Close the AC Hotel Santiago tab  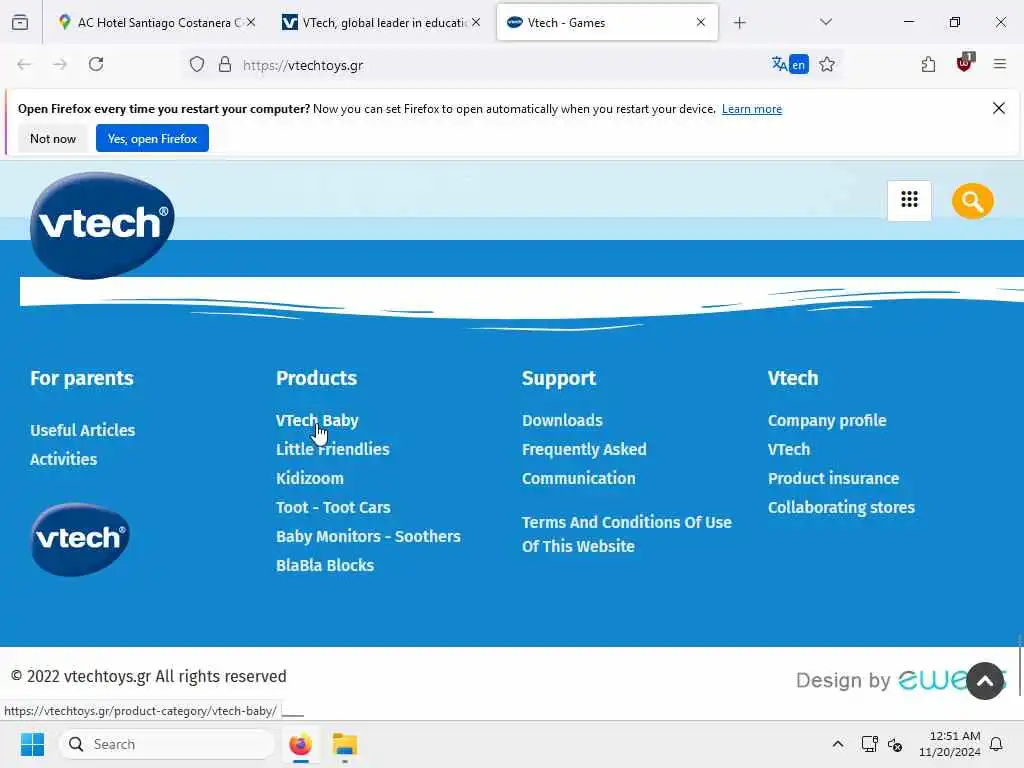coord(251,22)
